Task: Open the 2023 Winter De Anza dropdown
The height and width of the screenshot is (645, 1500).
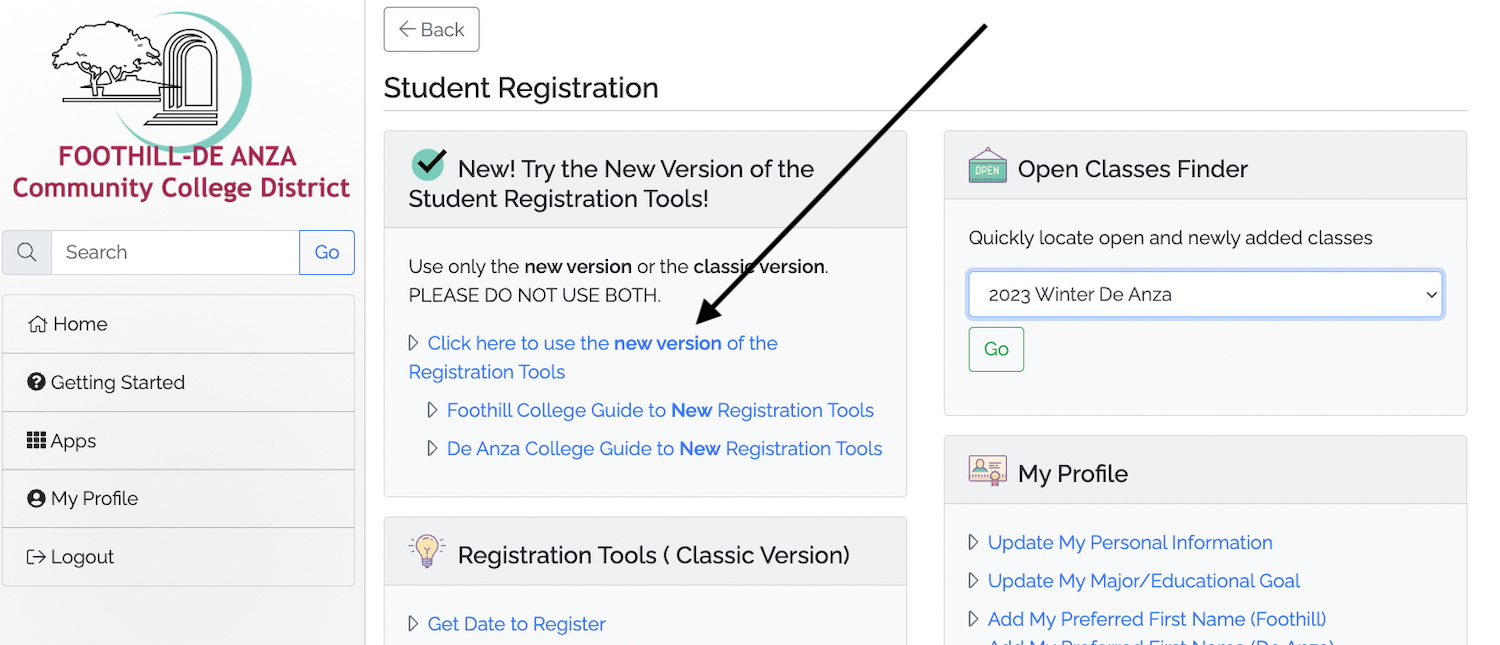Action: pyautogui.click(x=1205, y=295)
